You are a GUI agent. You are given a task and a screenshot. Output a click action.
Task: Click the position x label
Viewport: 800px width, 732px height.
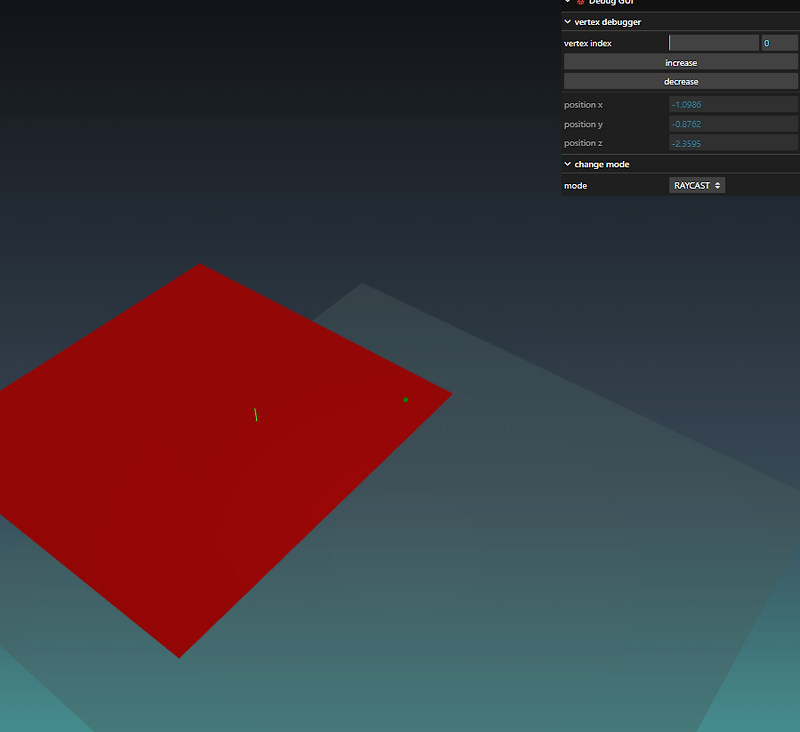coord(583,105)
